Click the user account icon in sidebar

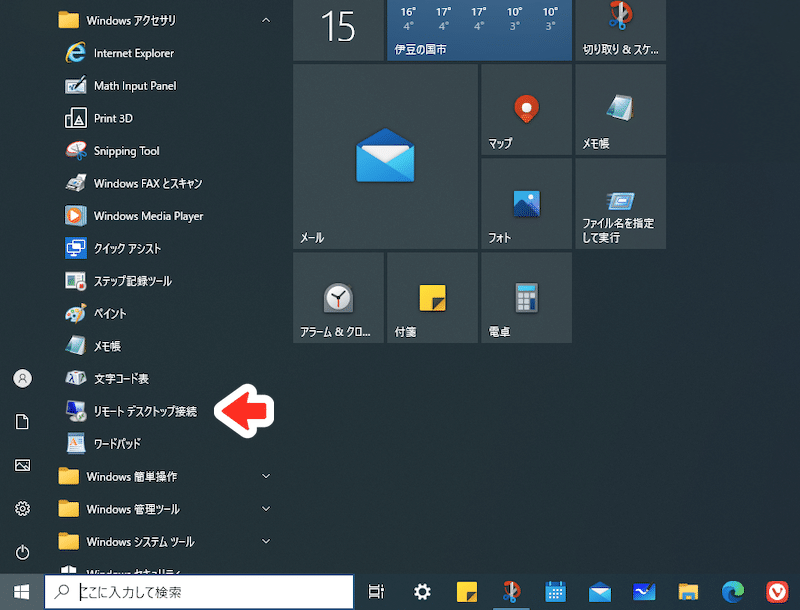[x=22, y=378]
